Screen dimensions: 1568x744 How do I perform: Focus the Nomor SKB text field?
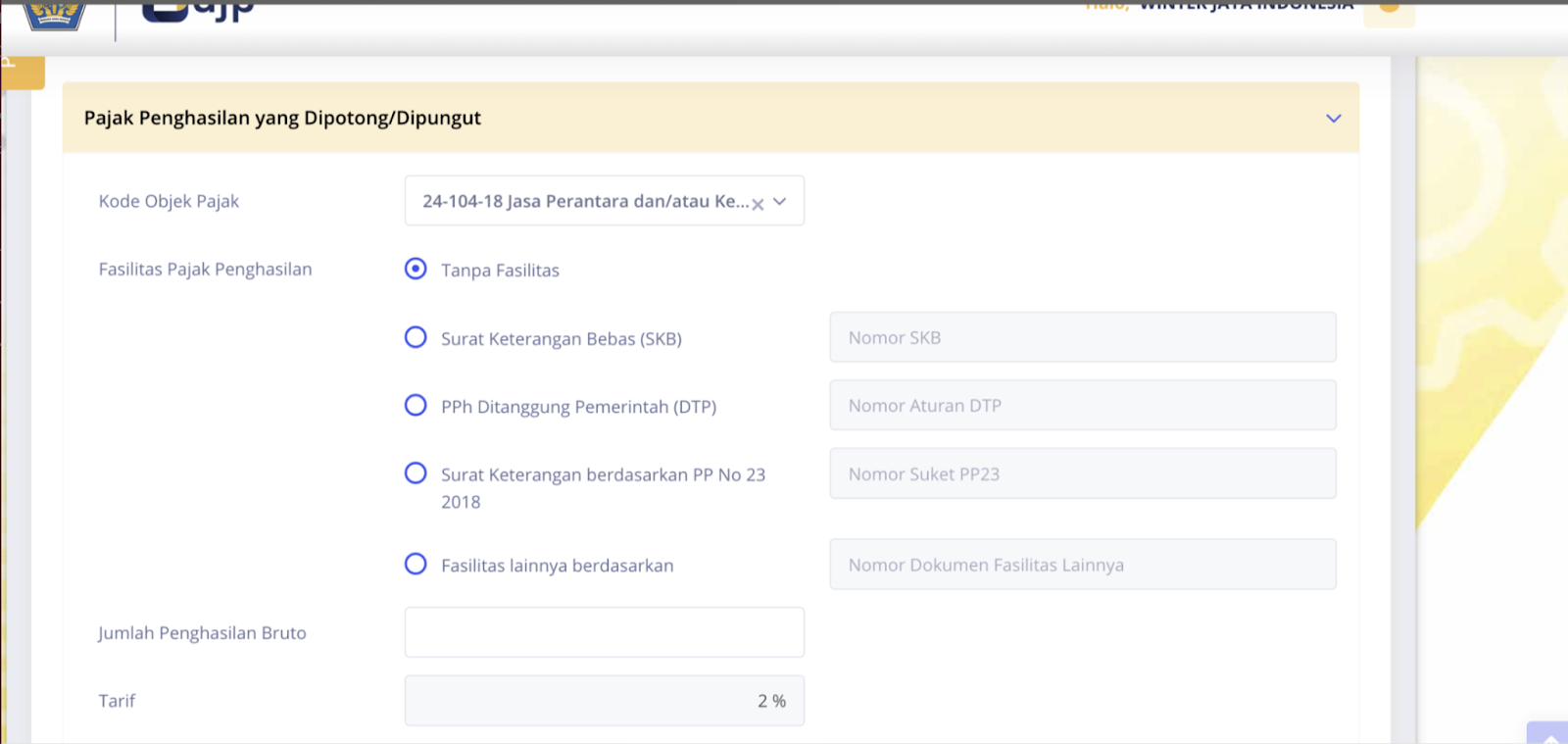coord(1082,337)
